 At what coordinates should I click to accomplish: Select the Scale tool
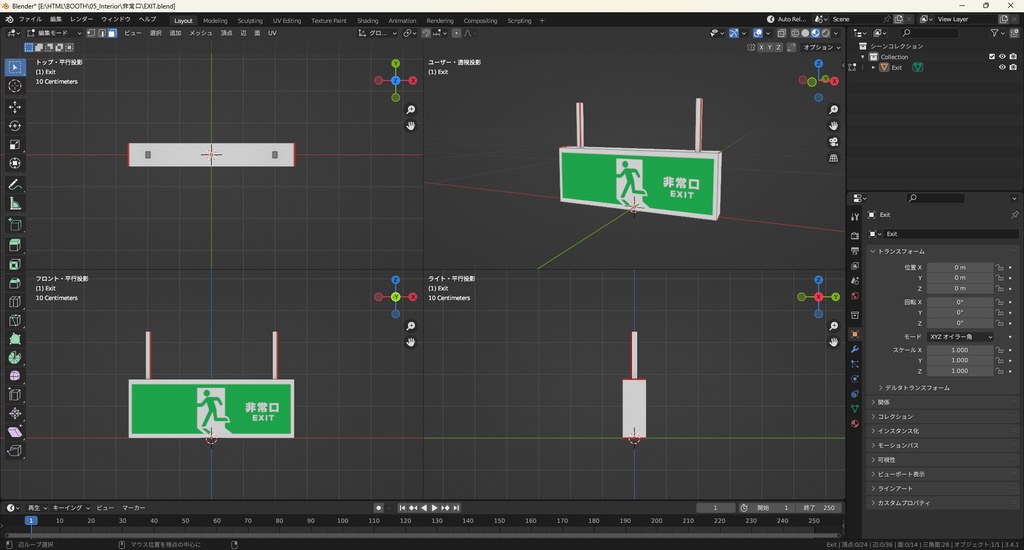click(15, 144)
